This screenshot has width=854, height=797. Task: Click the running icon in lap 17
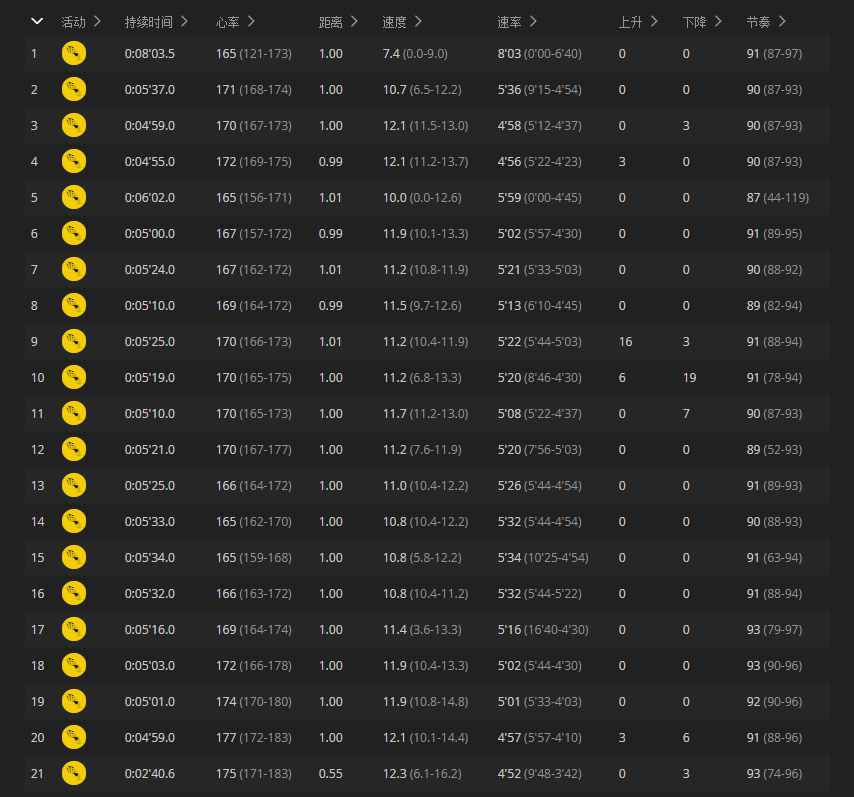74,629
